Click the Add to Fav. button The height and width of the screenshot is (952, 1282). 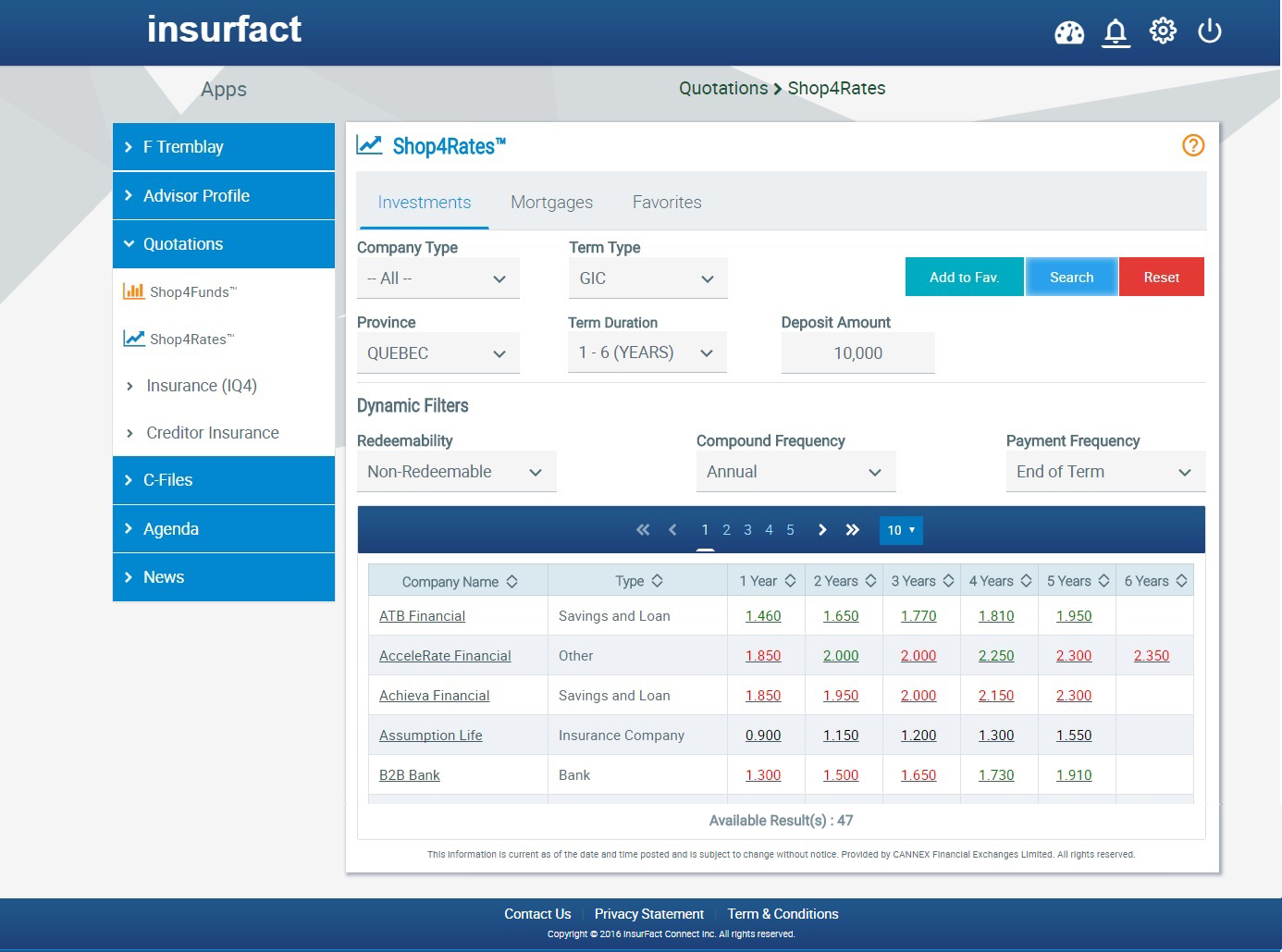[965, 277]
